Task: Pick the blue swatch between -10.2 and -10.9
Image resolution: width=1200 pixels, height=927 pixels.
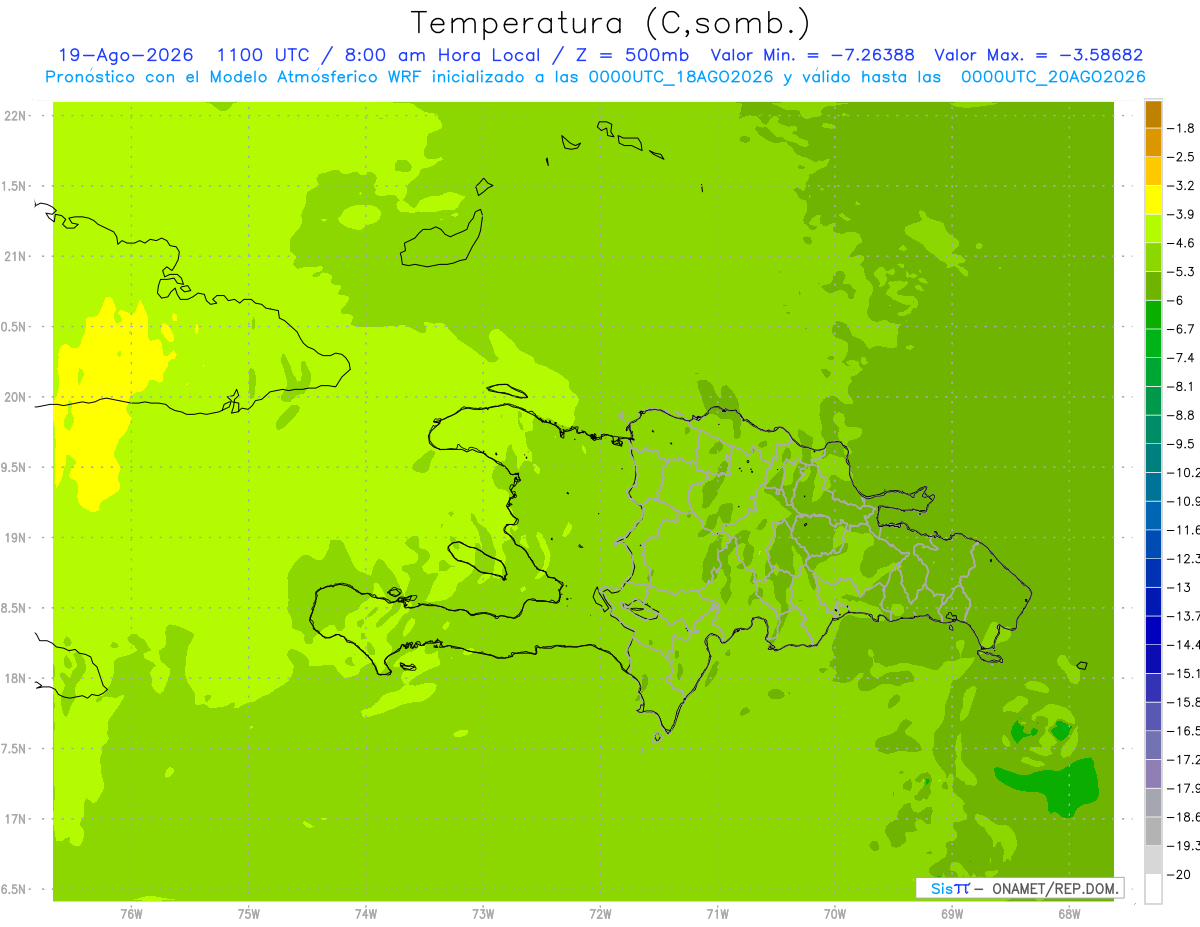Action: click(x=1153, y=487)
